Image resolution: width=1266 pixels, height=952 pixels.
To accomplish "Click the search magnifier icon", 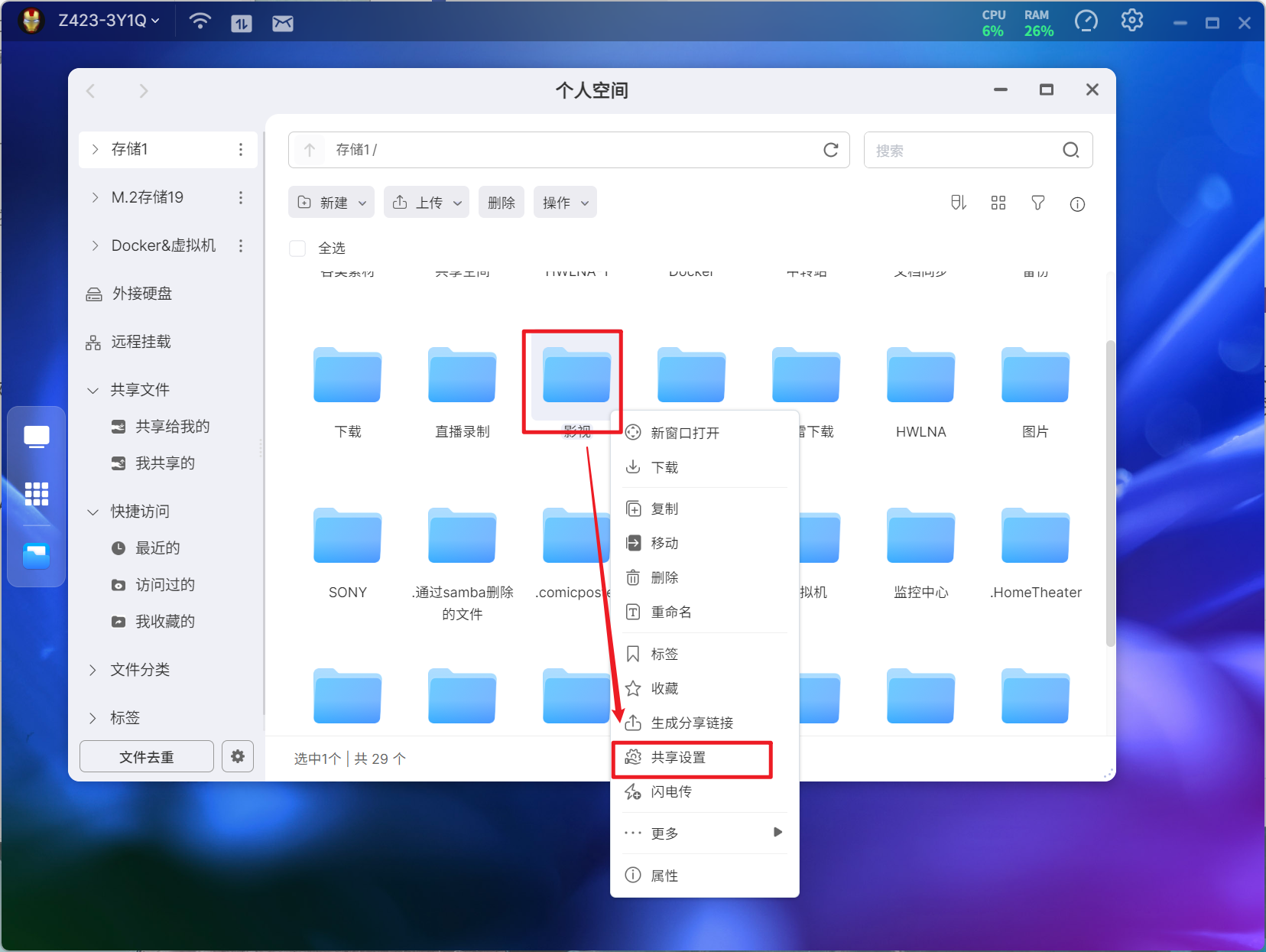I will point(1071,150).
